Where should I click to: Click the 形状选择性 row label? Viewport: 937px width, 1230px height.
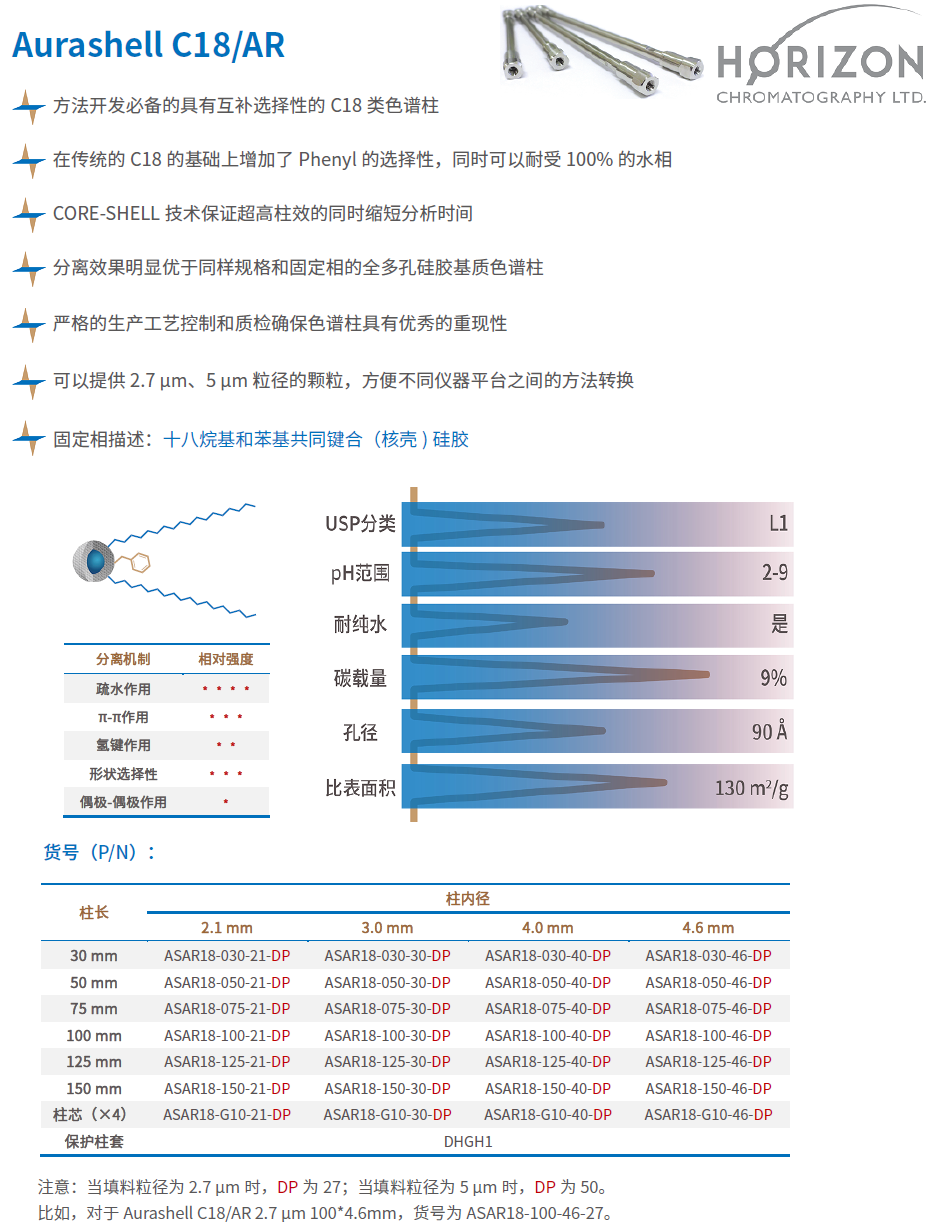[123, 773]
